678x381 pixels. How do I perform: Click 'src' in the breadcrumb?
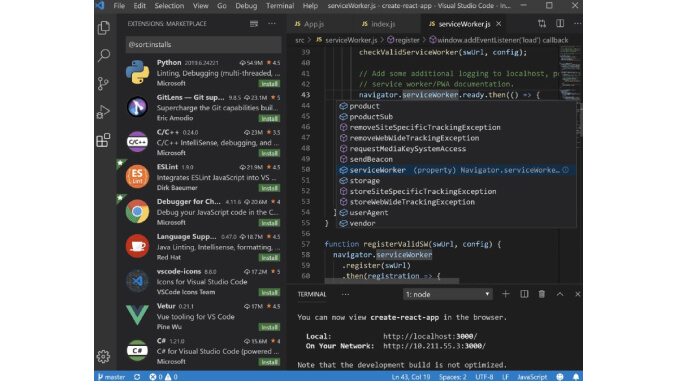(300, 40)
